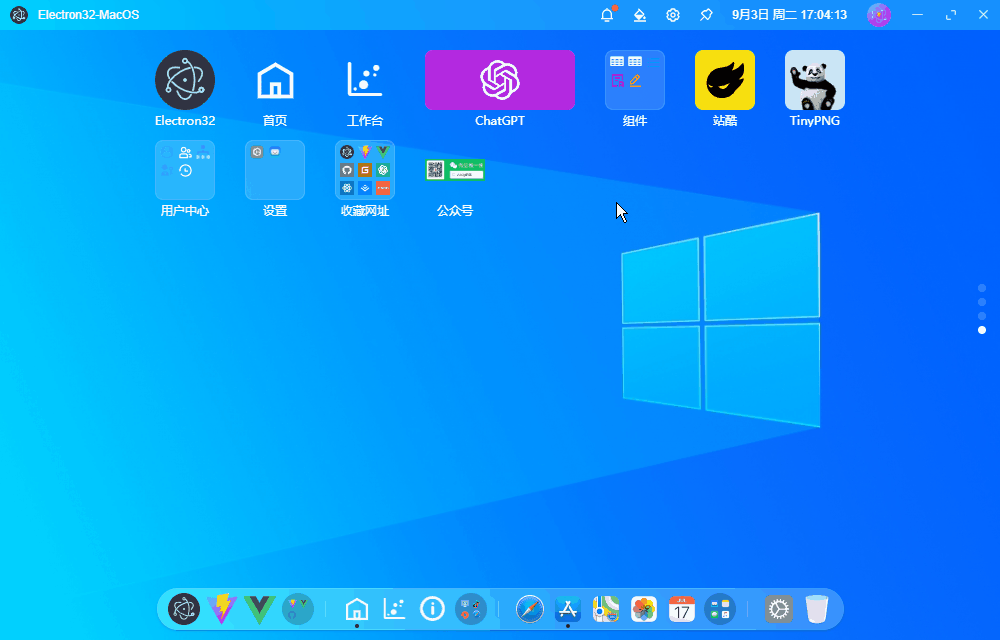Toggle the pin window icon

(x=706, y=15)
